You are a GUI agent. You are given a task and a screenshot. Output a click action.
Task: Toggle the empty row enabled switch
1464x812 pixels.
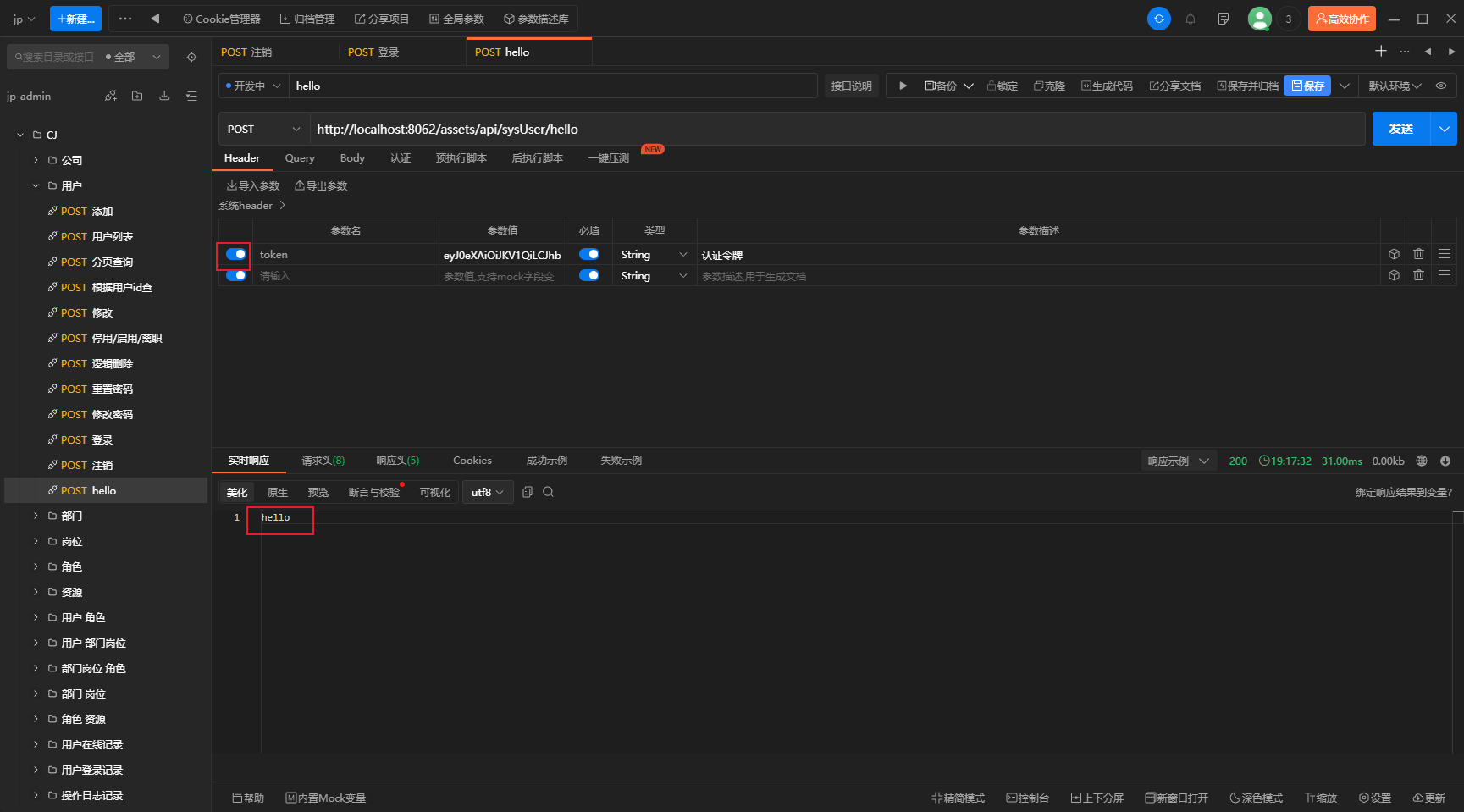[x=236, y=275]
